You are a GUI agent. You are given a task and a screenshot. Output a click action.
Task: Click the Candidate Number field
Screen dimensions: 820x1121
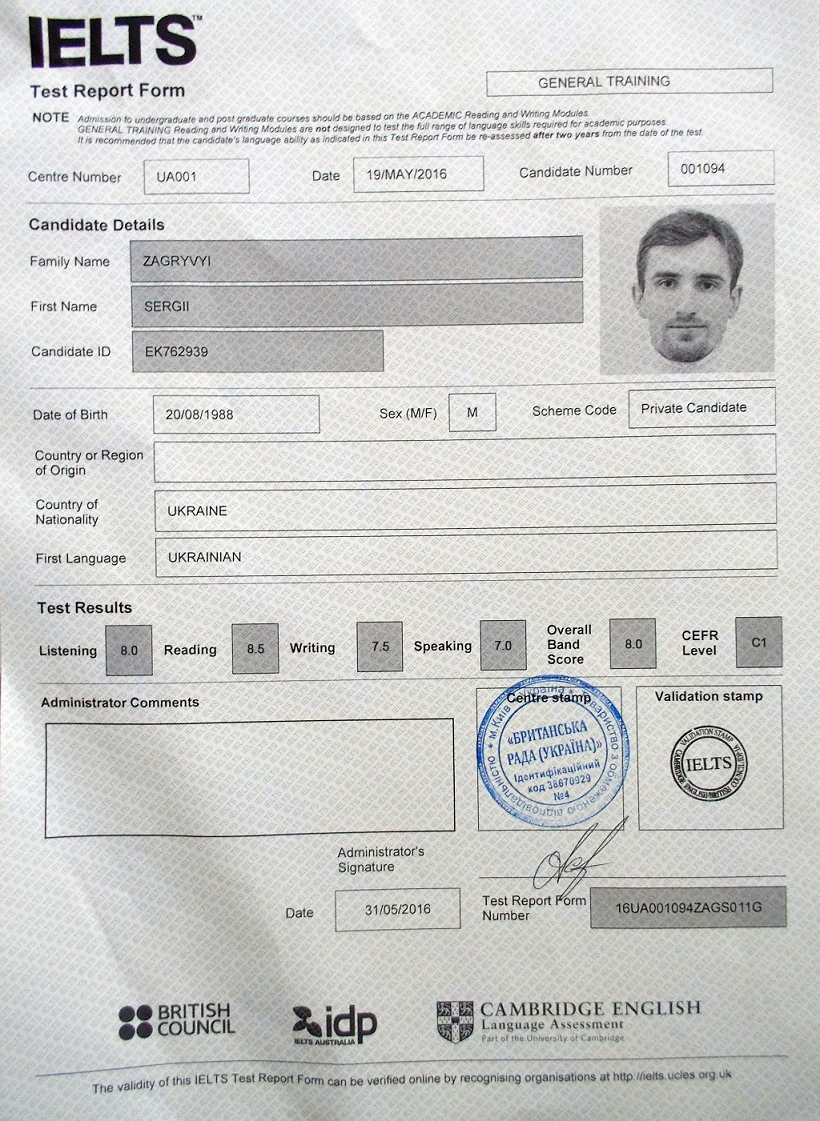[x=720, y=168]
